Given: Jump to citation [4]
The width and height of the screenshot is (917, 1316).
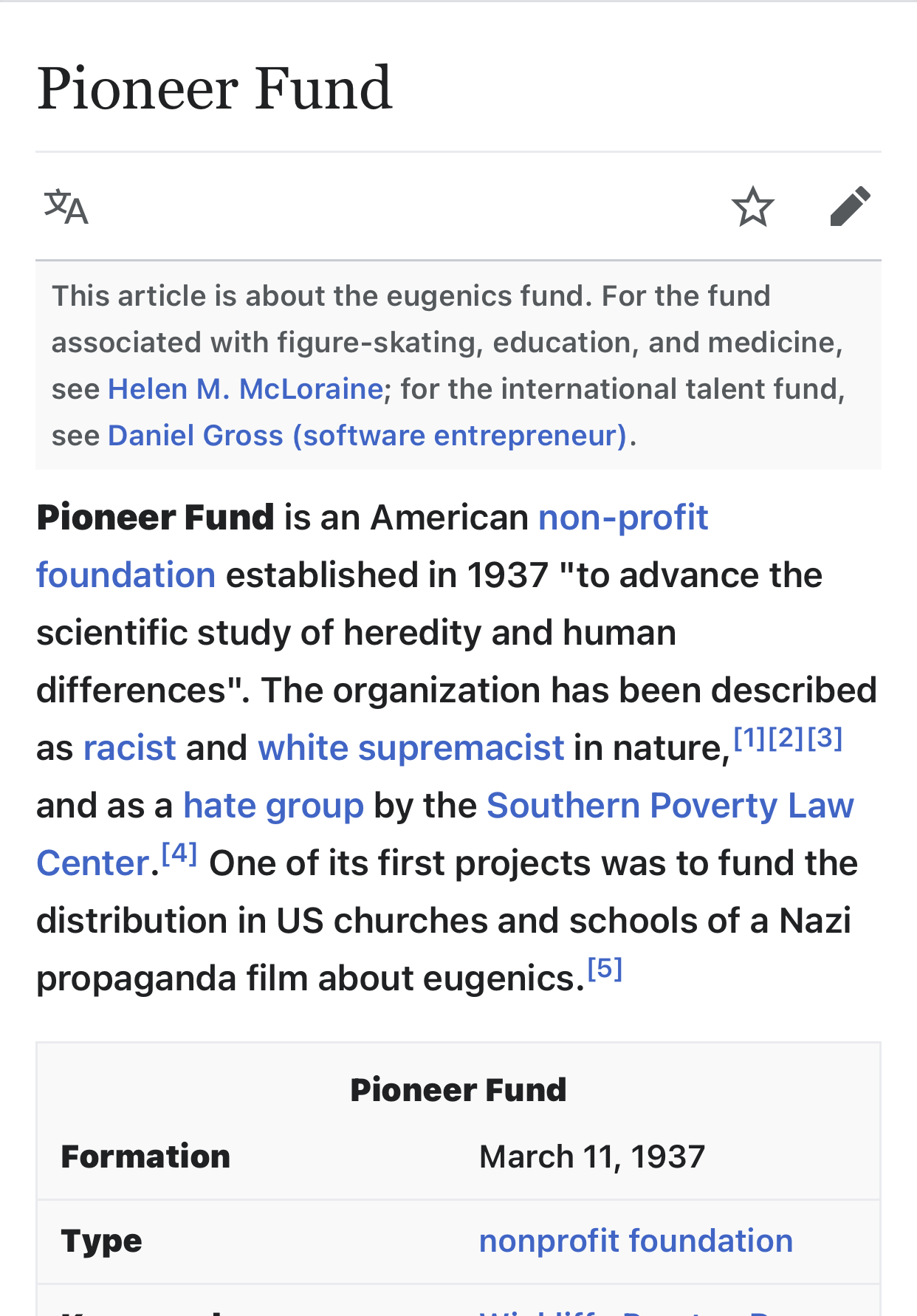Looking at the screenshot, I should coord(179,853).
